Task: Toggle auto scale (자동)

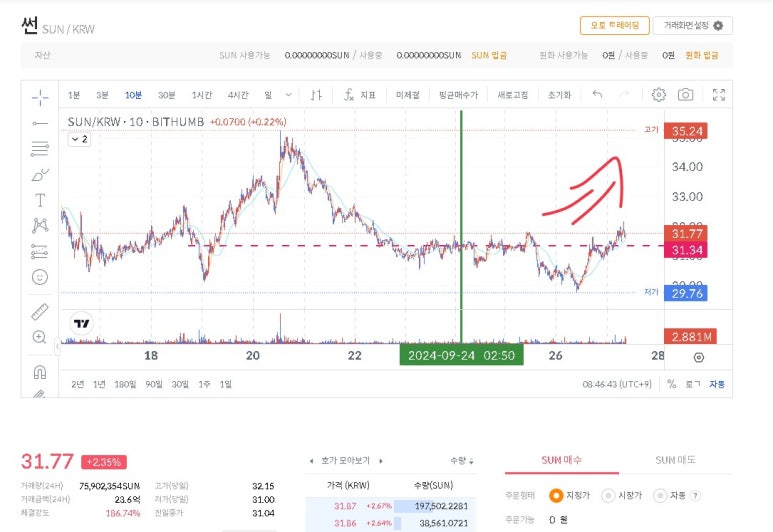Action: point(717,384)
